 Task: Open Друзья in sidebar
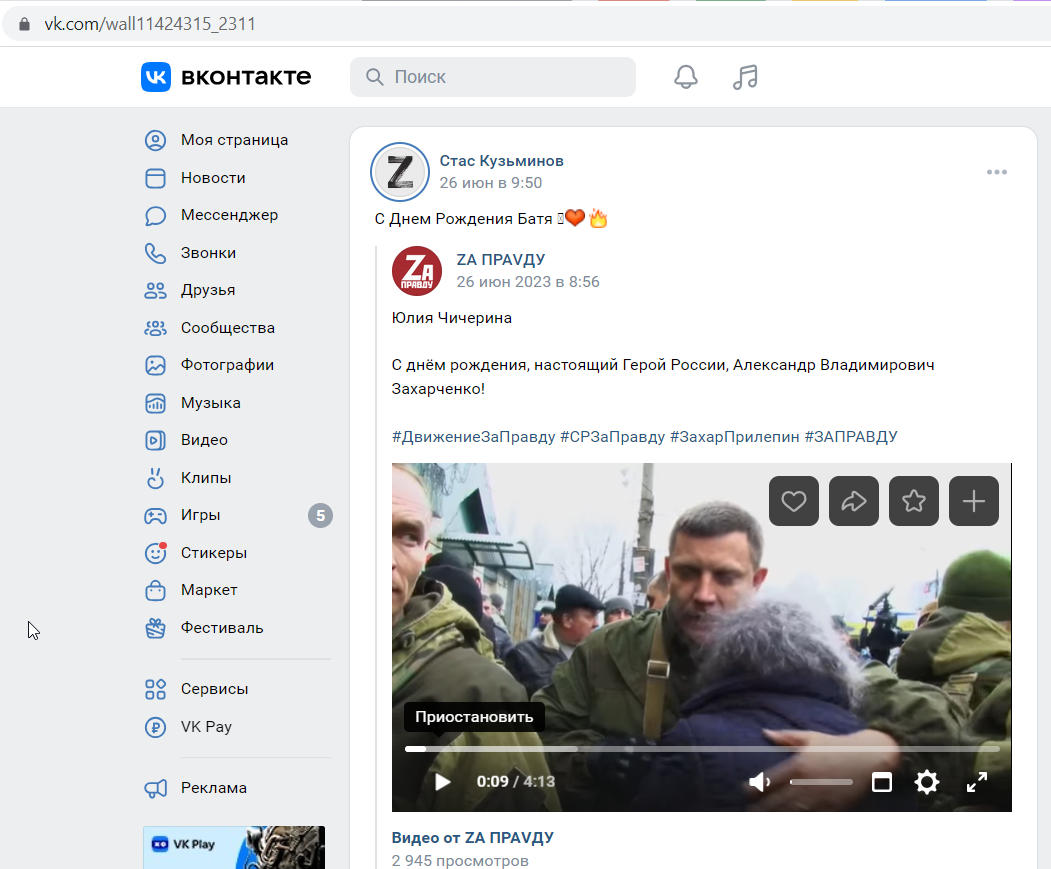coord(208,290)
